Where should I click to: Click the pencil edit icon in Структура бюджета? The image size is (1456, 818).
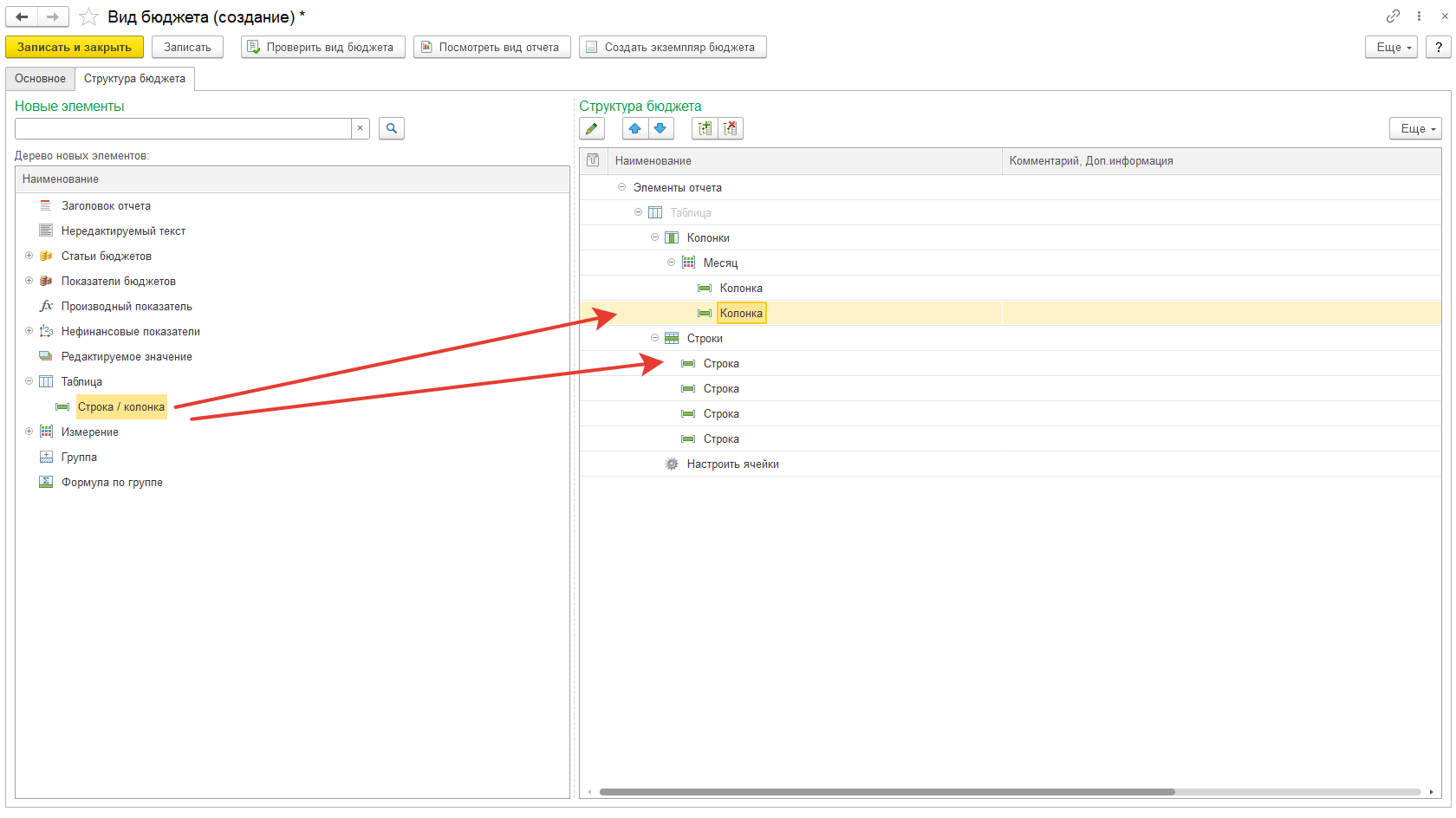pos(592,129)
